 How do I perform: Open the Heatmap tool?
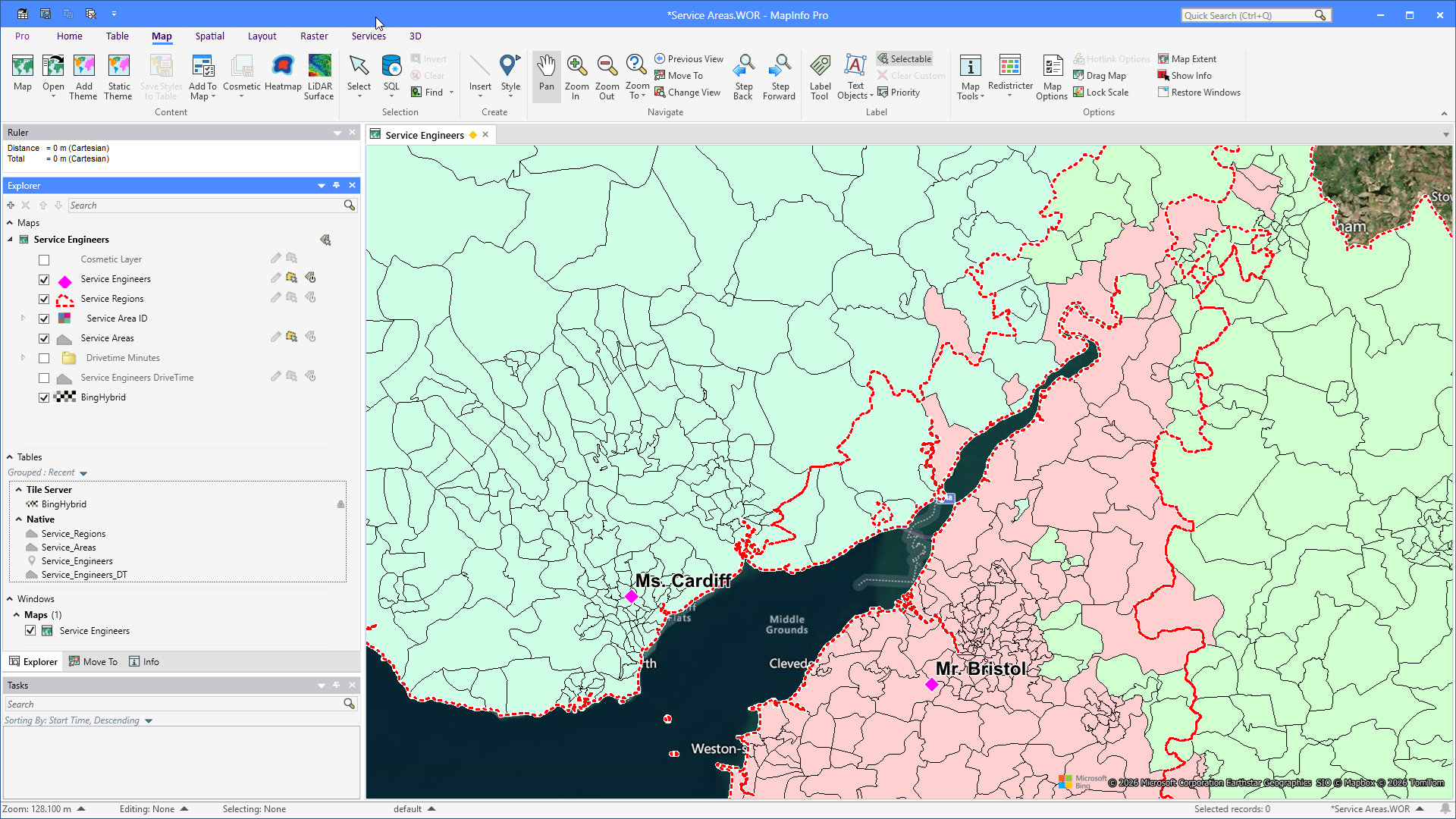coord(283,74)
